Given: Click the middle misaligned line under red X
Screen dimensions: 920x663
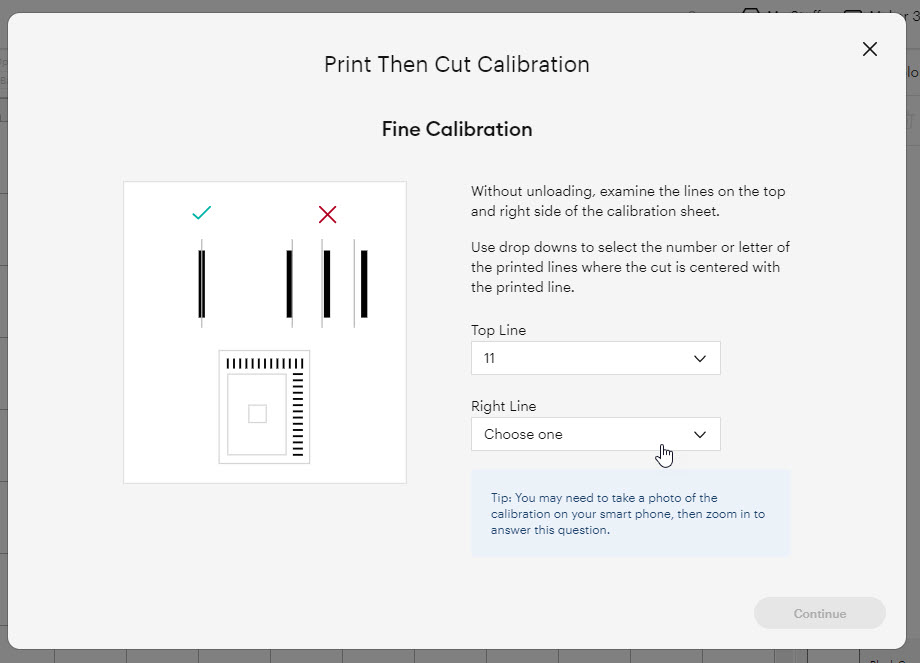Looking at the screenshot, I should pos(326,283).
